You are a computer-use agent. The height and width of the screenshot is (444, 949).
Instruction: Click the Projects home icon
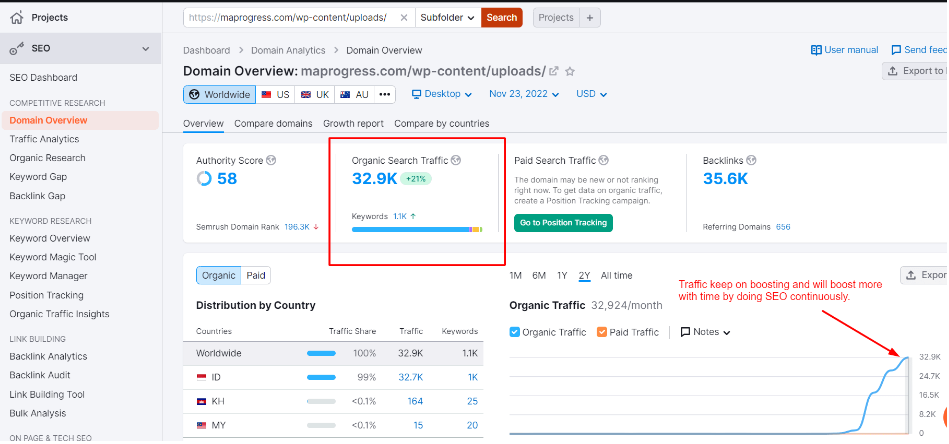[16, 18]
